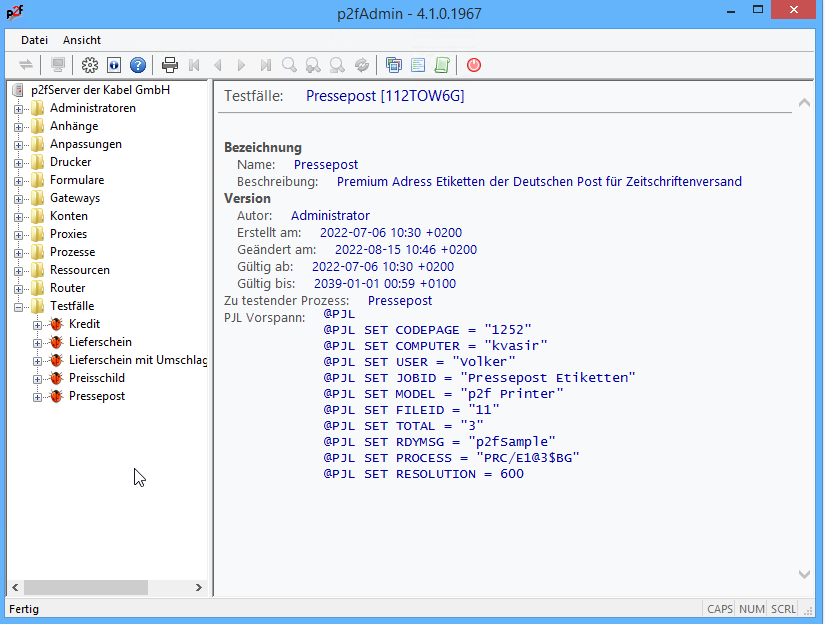Click the Testfälle folder label
Viewport: 825px width, 624px height.
click(x=72, y=306)
